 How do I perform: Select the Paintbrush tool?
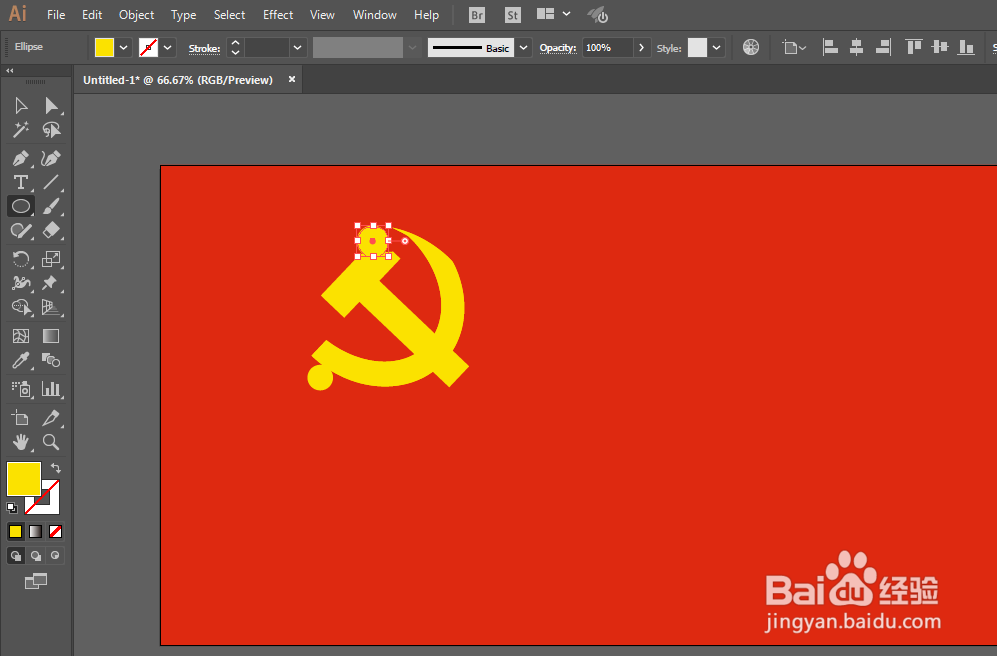(51, 207)
